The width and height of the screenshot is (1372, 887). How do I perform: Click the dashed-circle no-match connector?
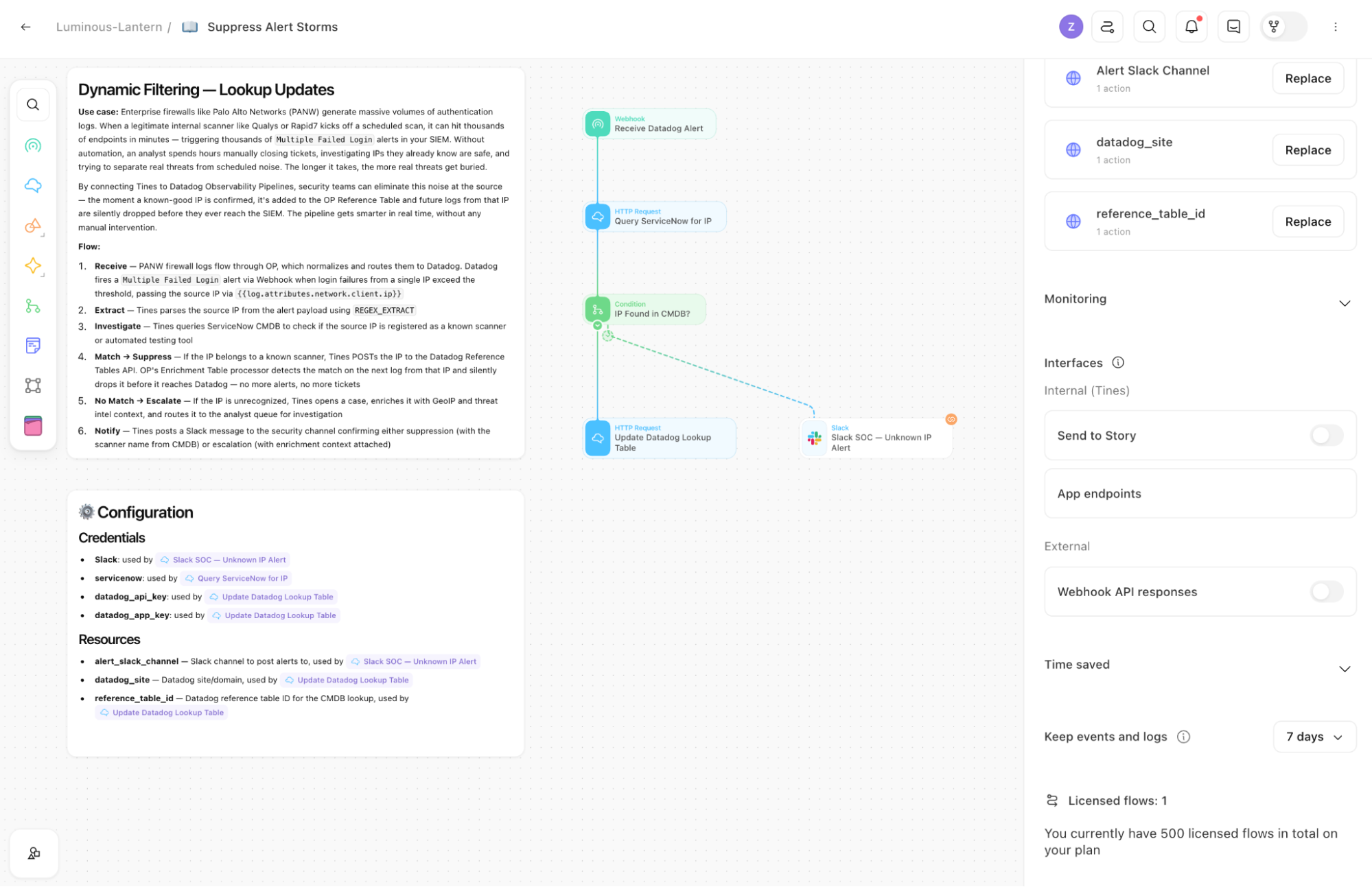tap(607, 336)
